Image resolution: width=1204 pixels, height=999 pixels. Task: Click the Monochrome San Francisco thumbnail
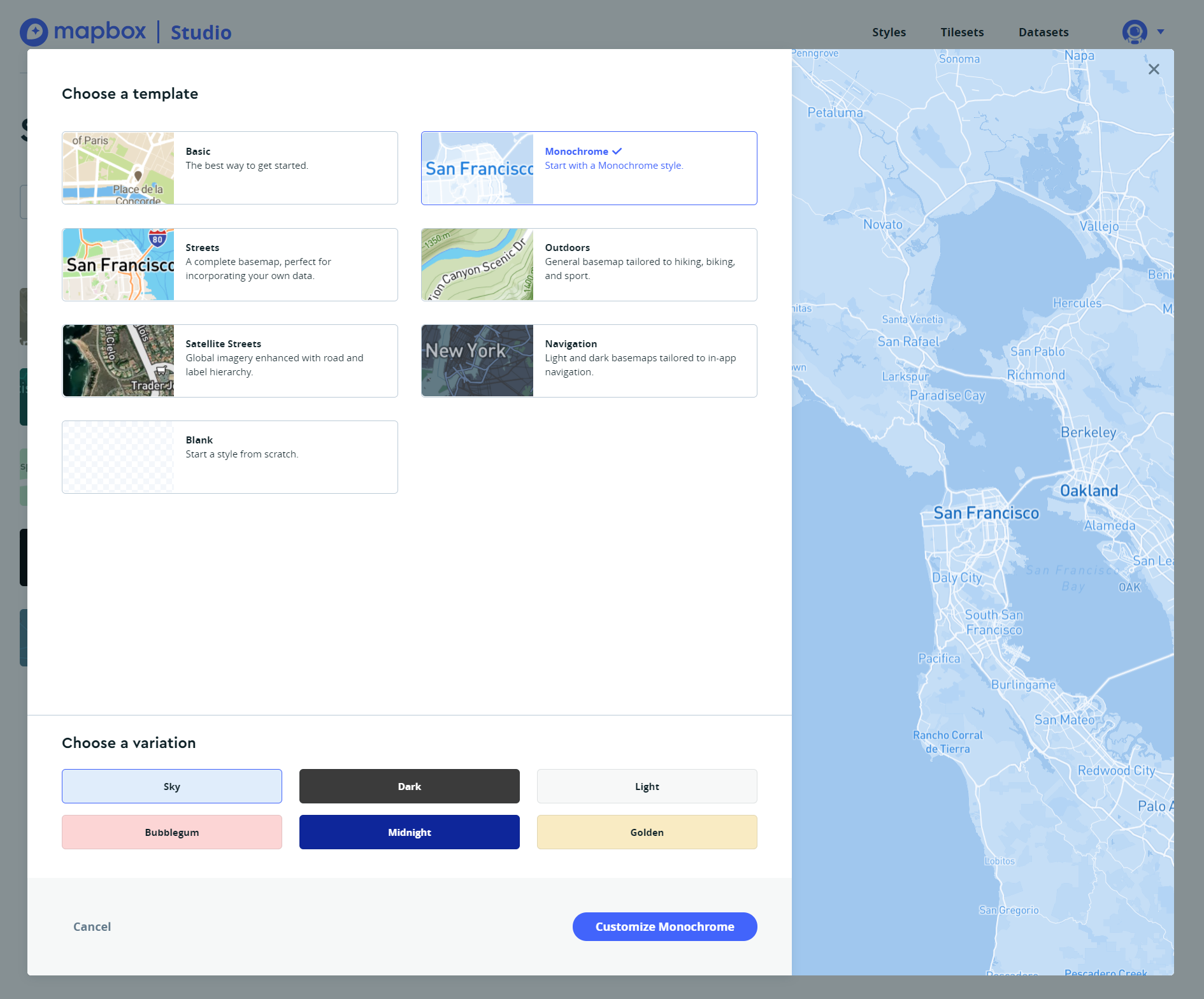tap(478, 168)
